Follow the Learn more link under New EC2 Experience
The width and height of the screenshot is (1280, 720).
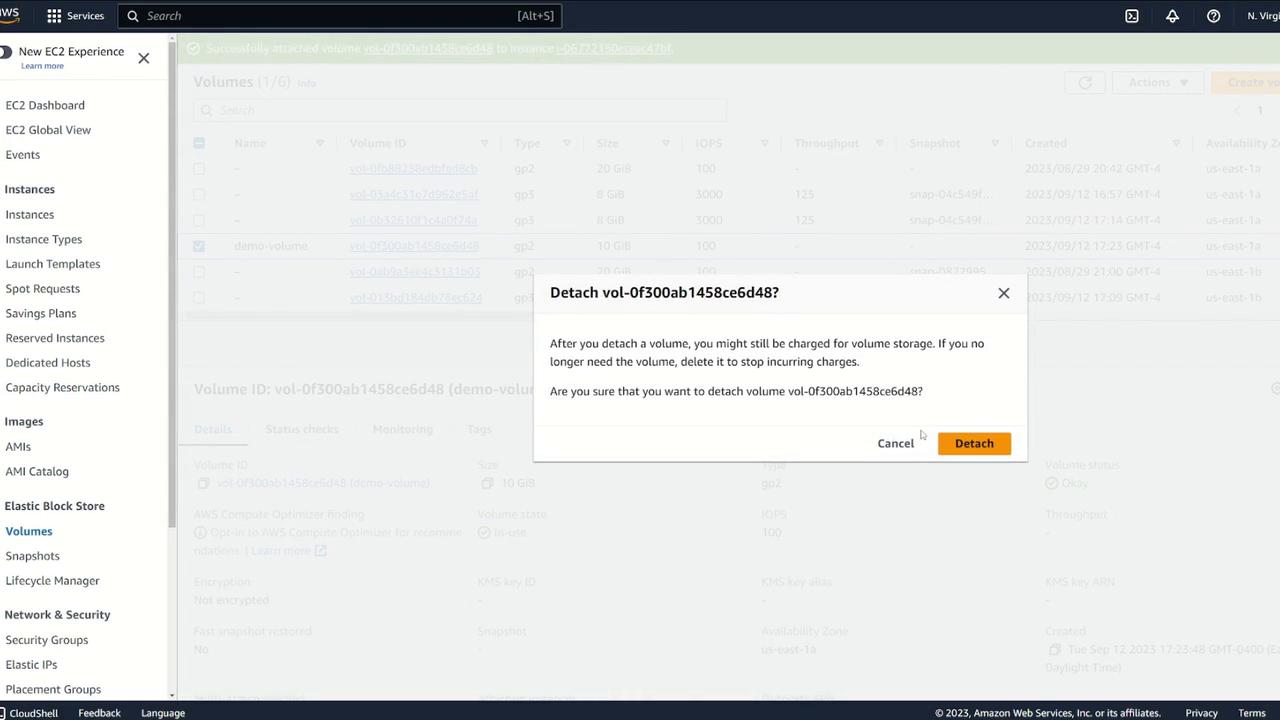[x=42, y=66]
